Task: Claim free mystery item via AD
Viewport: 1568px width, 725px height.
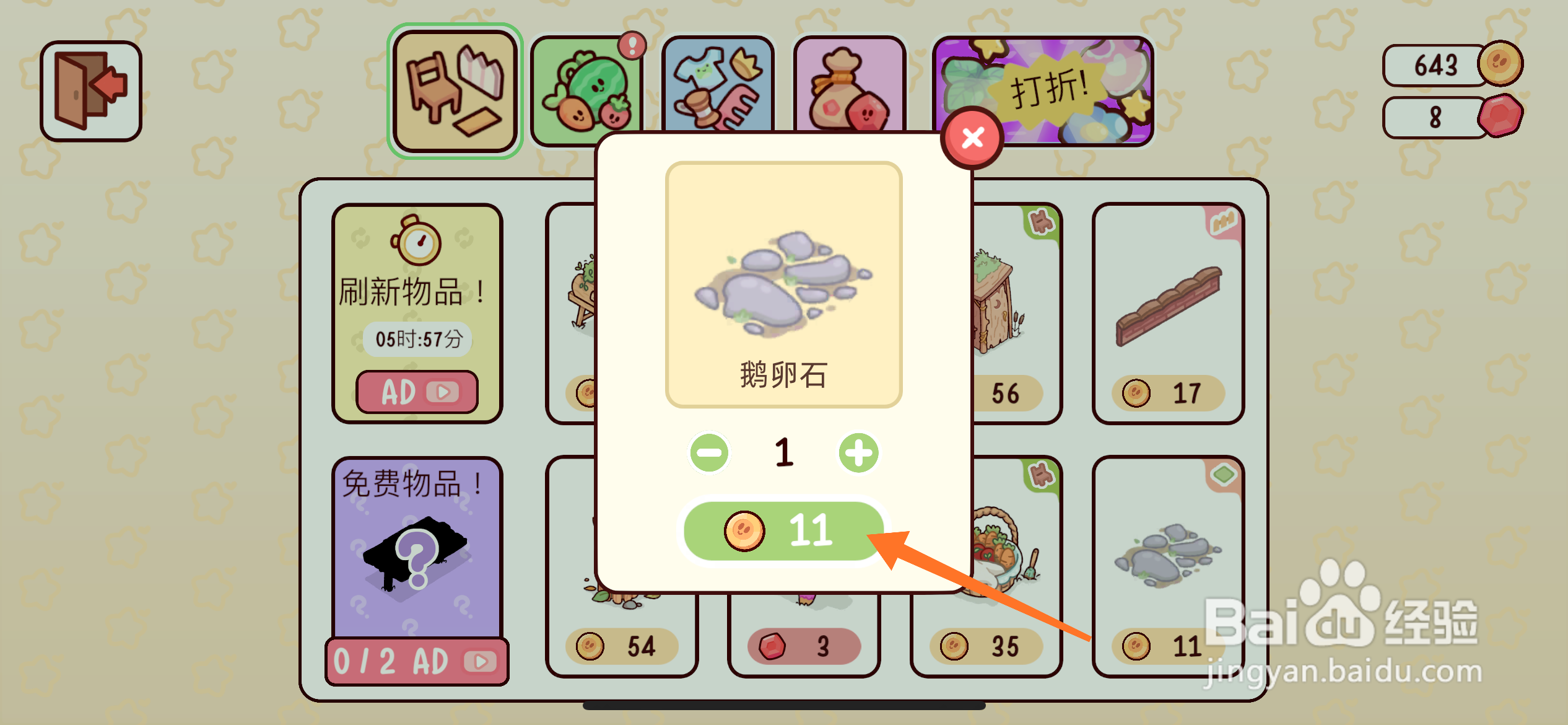Action: [x=417, y=661]
